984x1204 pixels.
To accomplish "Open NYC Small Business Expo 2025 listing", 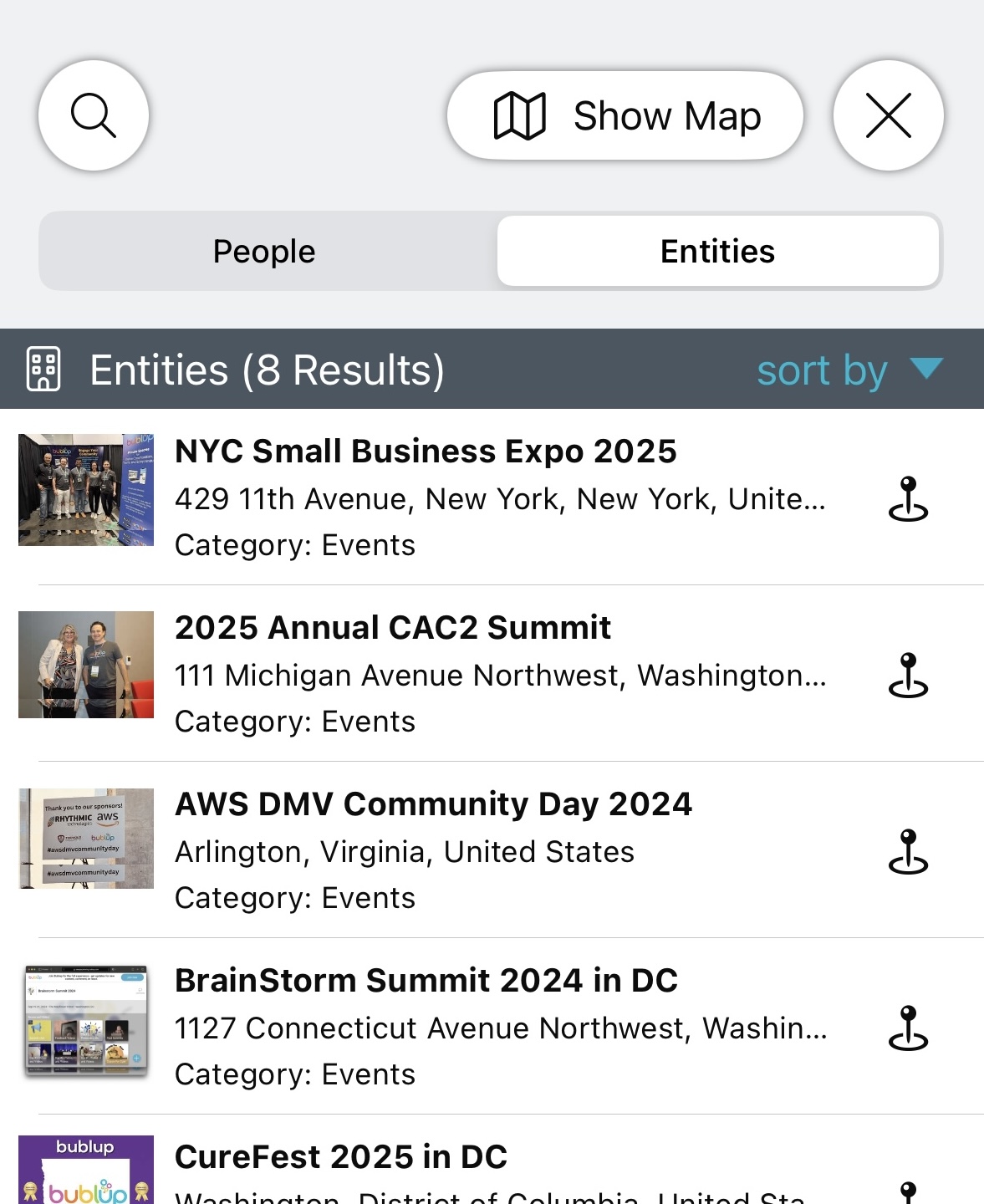I will [426, 451].
